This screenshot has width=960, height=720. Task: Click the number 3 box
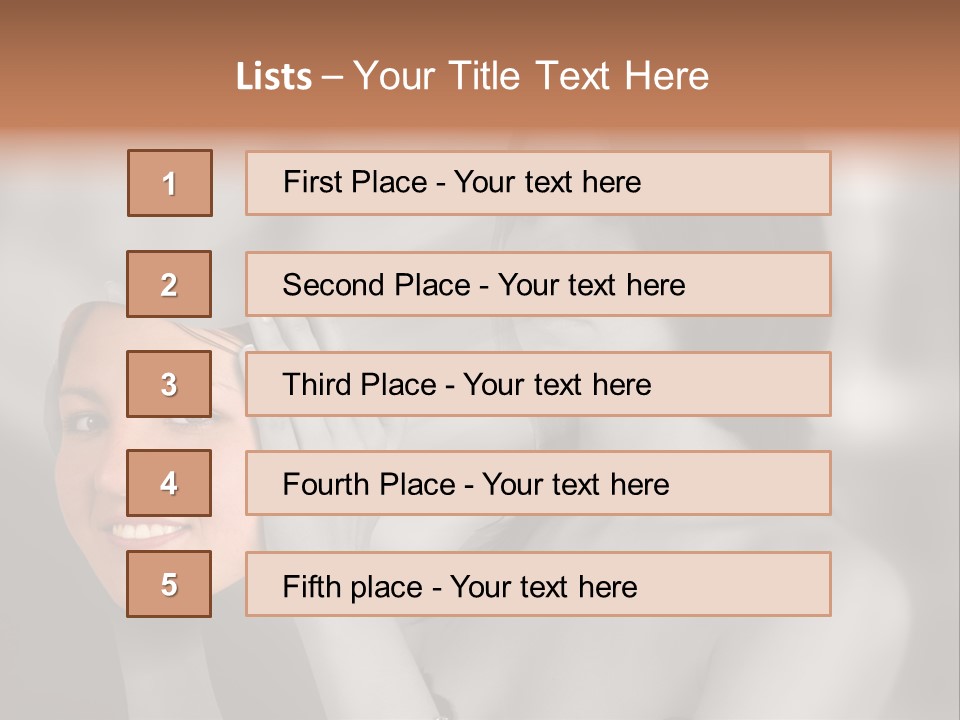click(169, 384)
